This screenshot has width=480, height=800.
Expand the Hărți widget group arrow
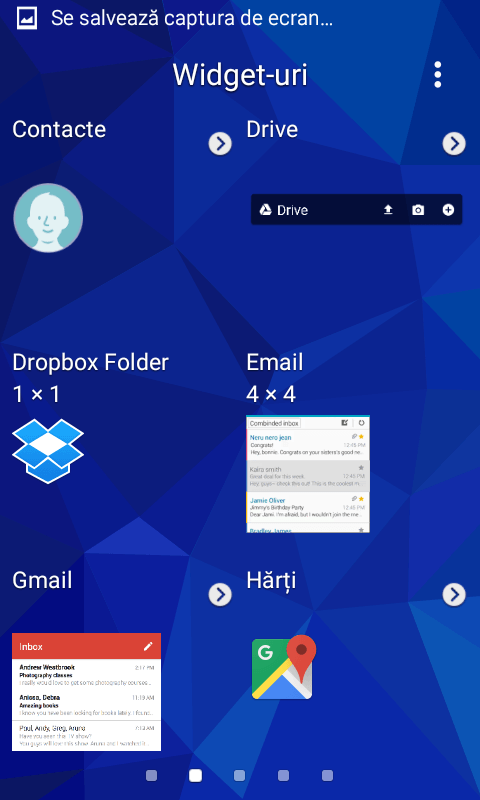tap(454, 594)
